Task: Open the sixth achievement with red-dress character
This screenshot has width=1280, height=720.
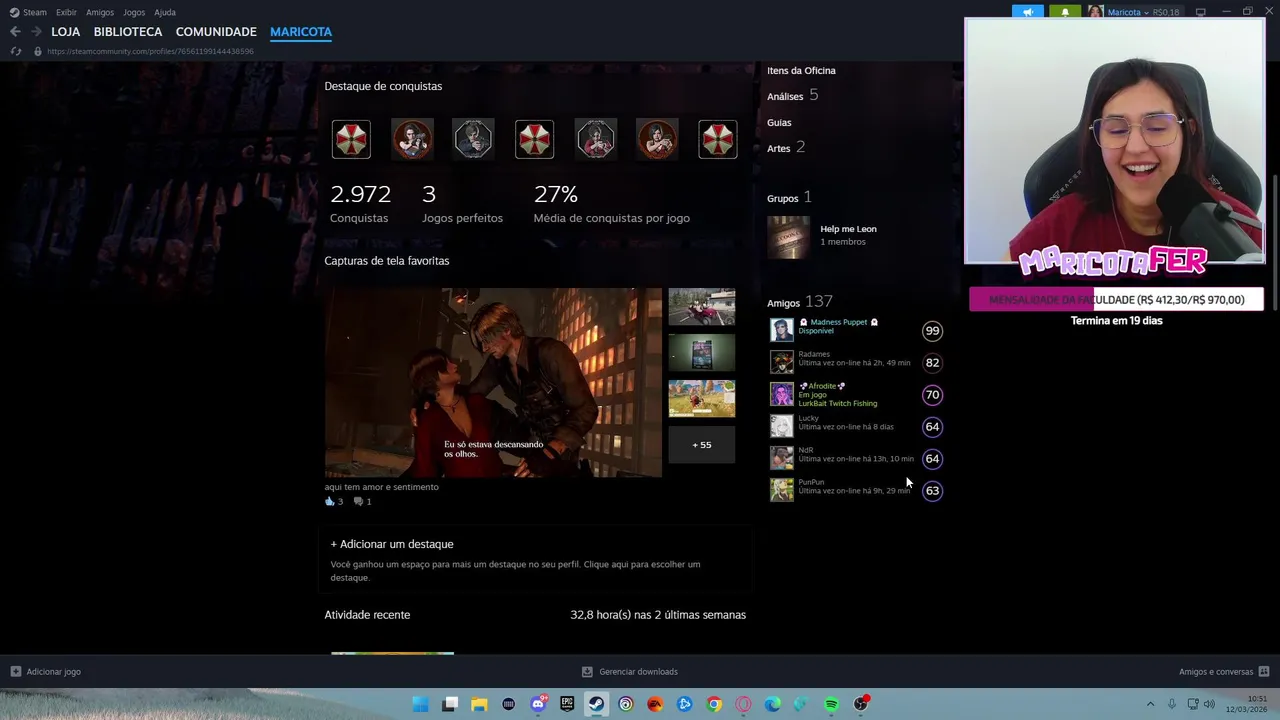Action: (x=657, y=139)
